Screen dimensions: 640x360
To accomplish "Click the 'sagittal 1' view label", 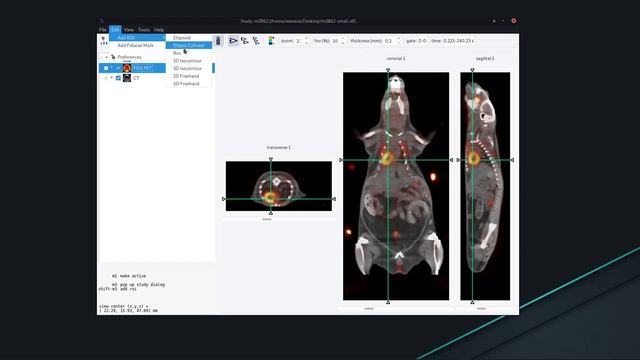I will [485, 58].
